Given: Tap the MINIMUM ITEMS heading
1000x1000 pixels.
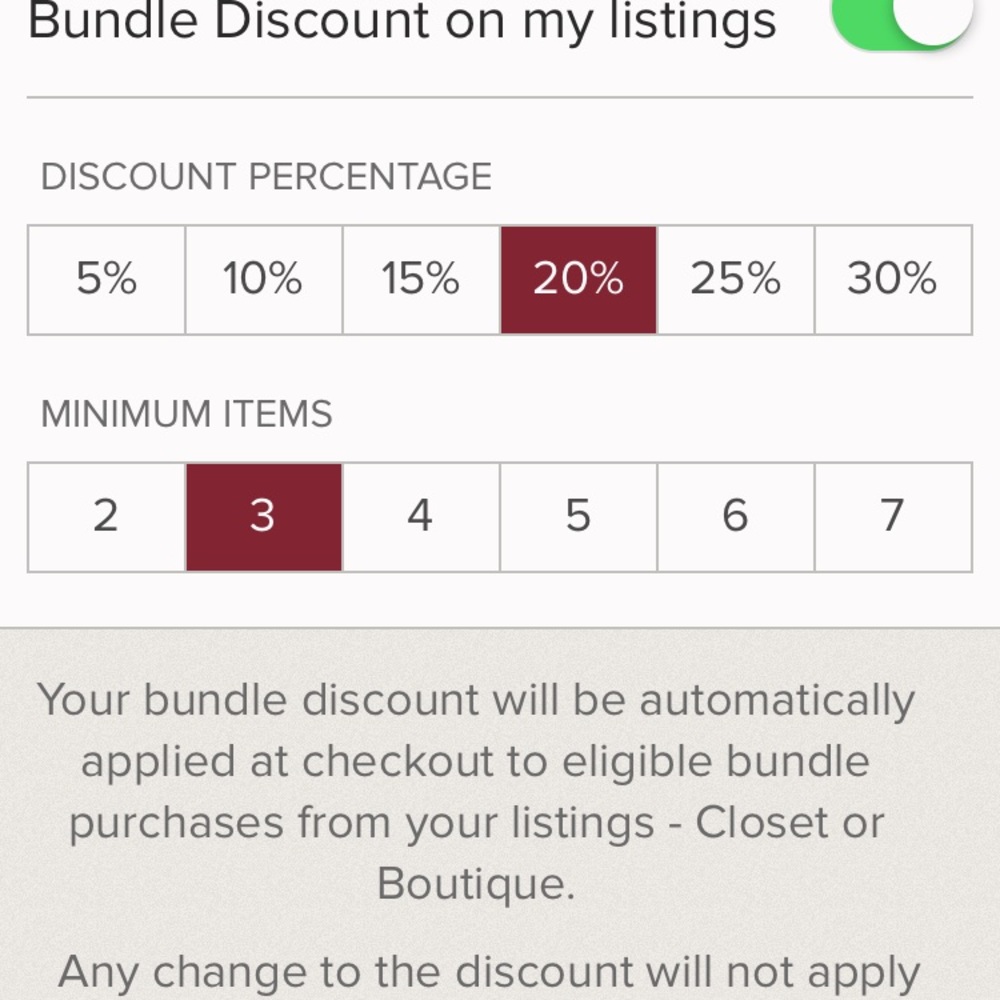Looking at the screenshot, I should coord(186,414).
